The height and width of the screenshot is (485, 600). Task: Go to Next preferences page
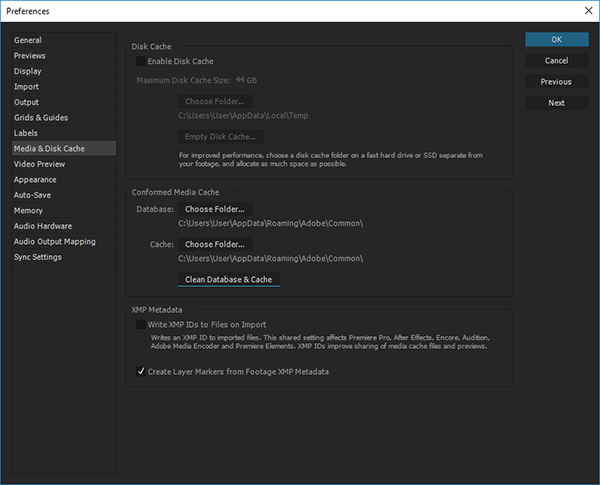[x=556, y=102]
